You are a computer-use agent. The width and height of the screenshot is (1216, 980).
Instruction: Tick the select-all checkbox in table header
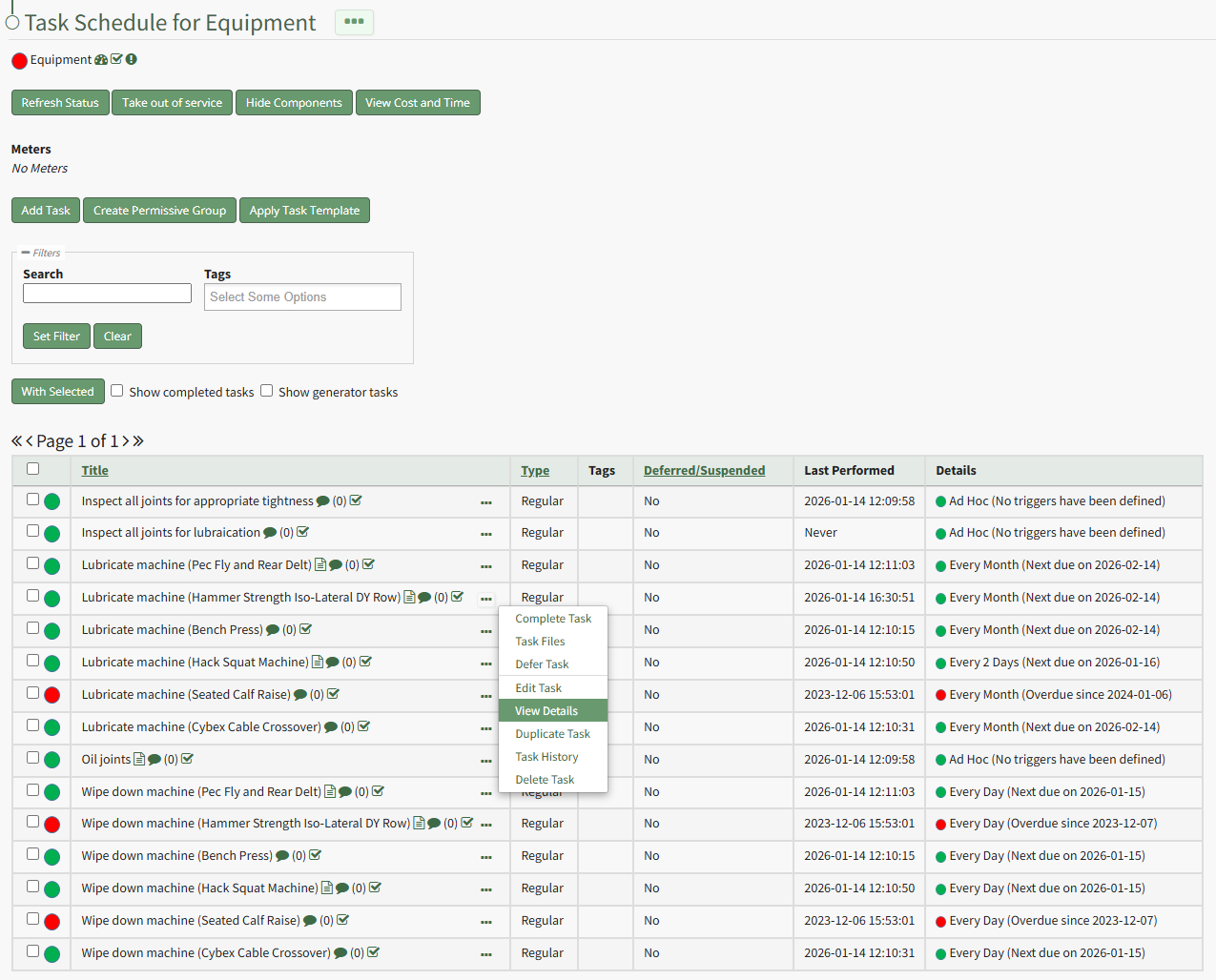(x=33, y=469)
